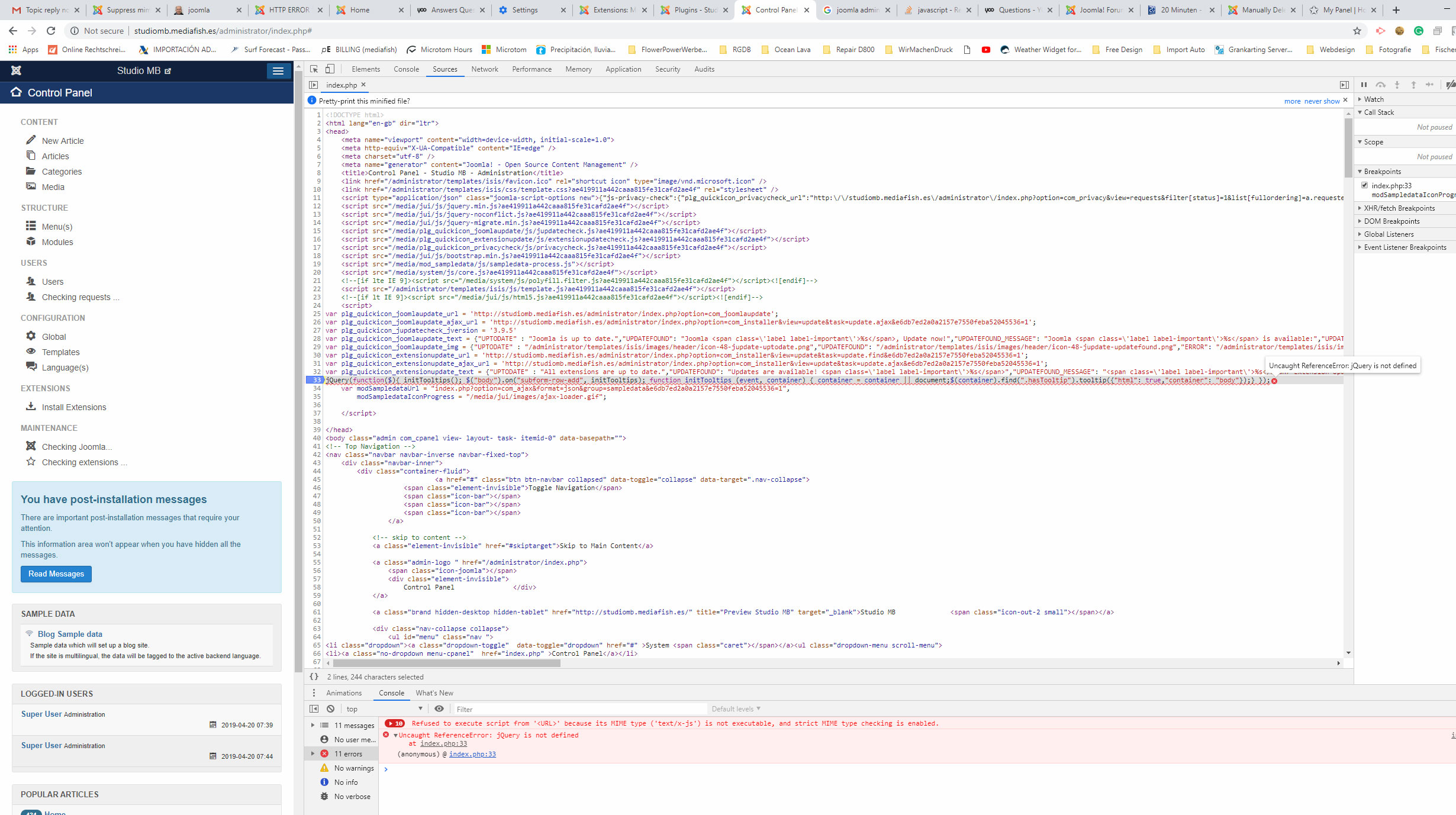1456x815 pixels.
Task: Toggle the console sidebar panel icon
Action: [x=314, y=708]
